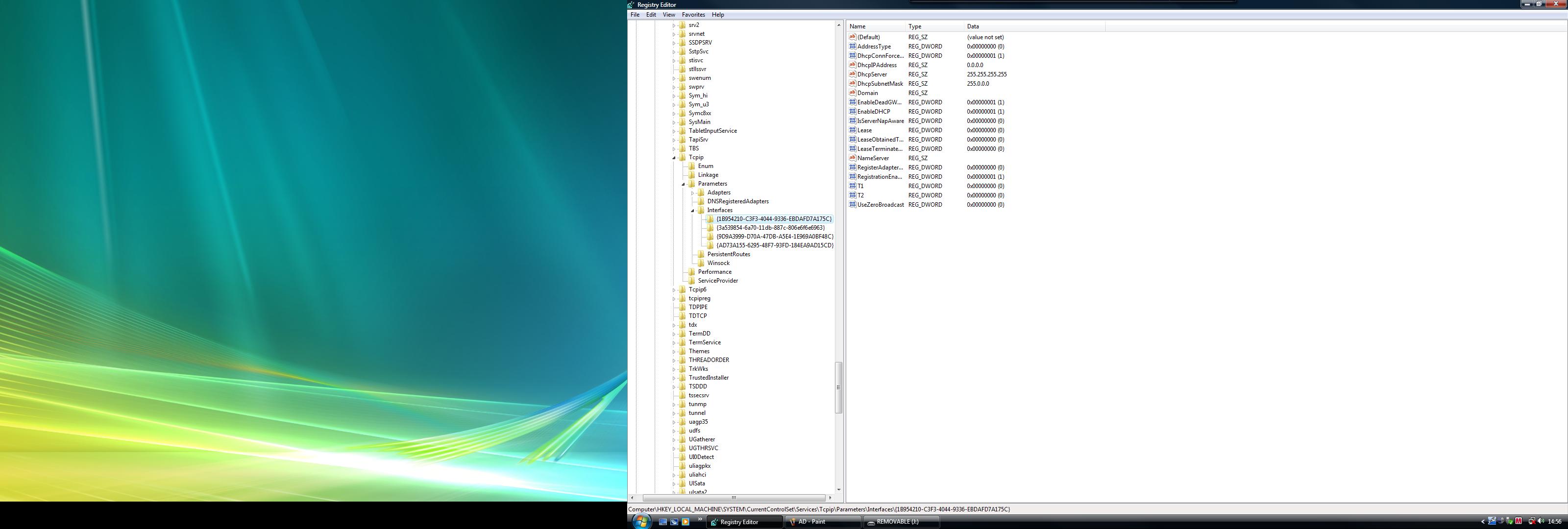The height and width of the screenshot is (529, 1568).
Task: Select the ServiceProvider folder icon
Action: (691, 281)
